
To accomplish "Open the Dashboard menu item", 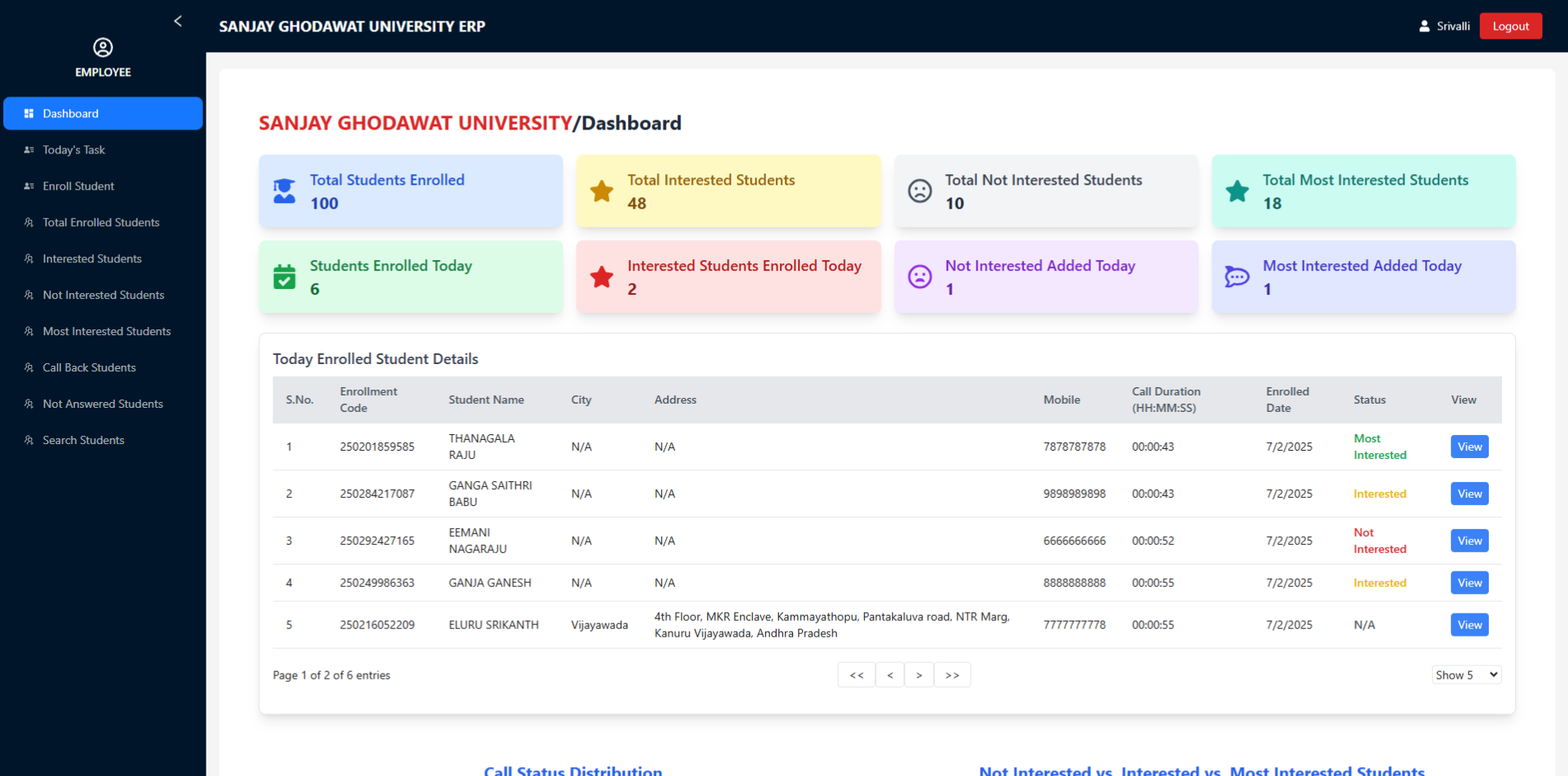I will [103, 113].
